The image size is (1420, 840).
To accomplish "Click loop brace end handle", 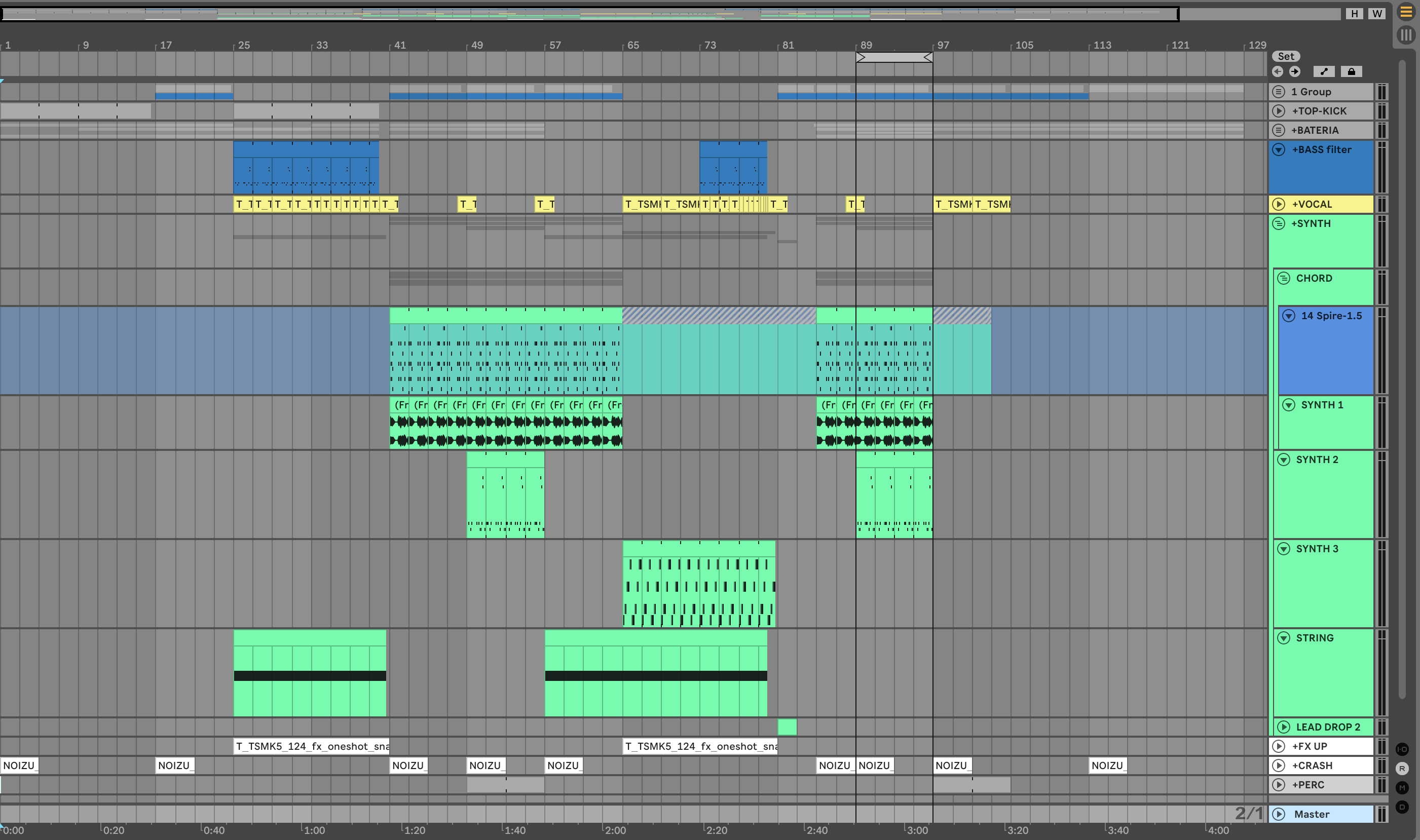I will pyautogui.click(x=928, y=57).
